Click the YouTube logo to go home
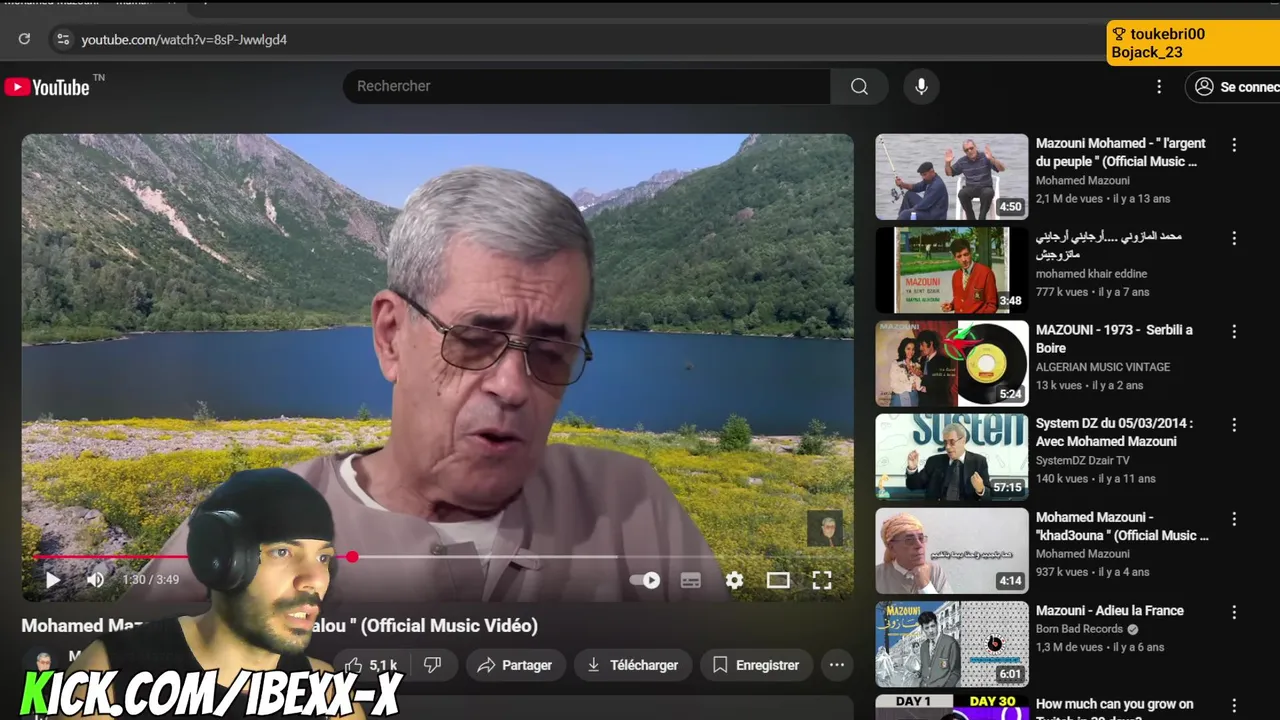1280x720 pixels. tap(48, 87)
